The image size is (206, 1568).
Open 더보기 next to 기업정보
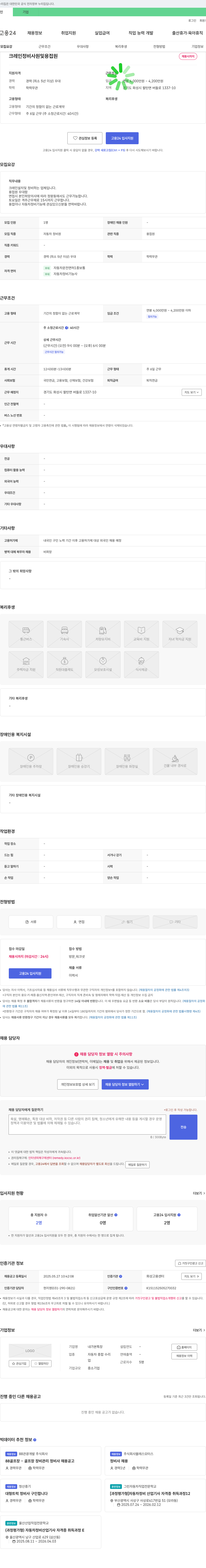[199, 1330]
